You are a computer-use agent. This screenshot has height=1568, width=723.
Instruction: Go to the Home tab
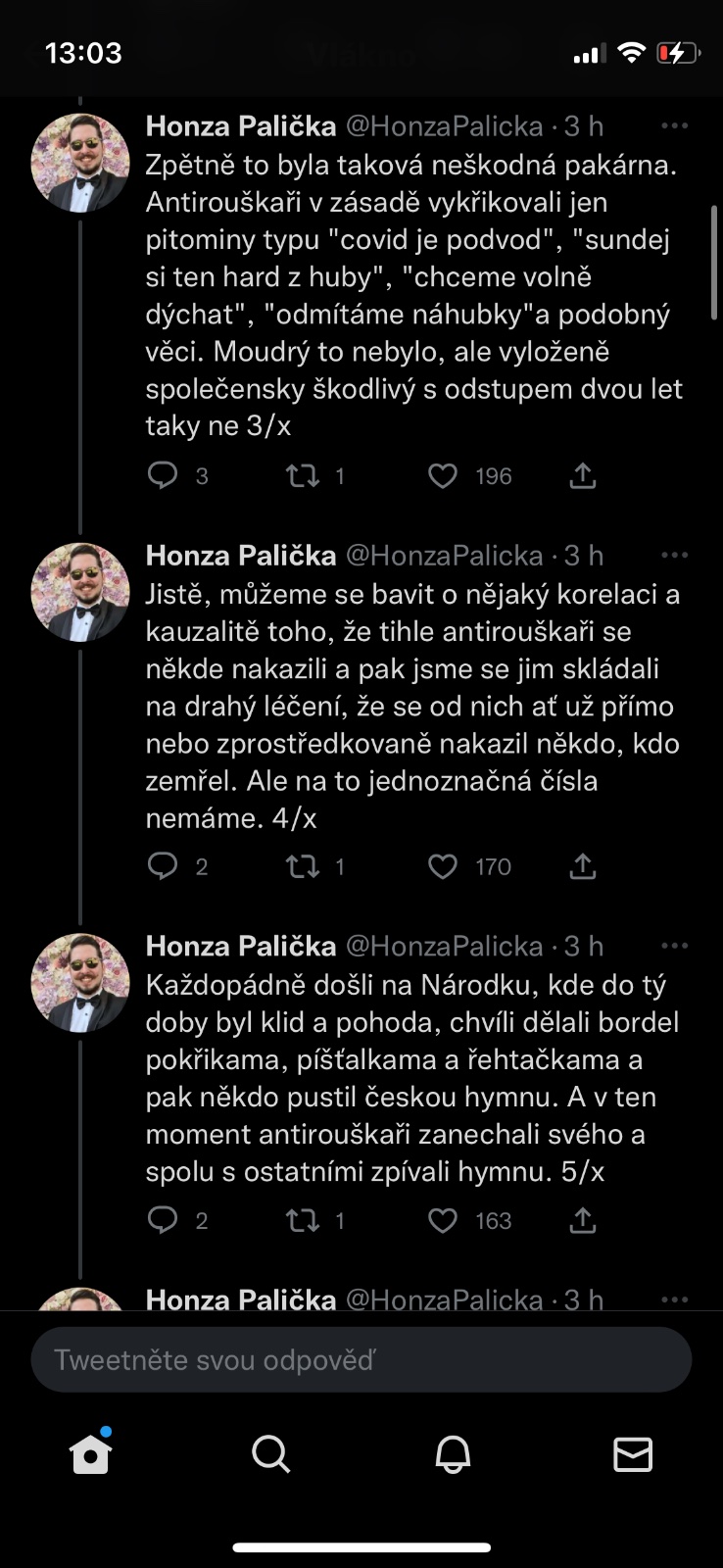pyautogui.click(x=91, y=1454)
